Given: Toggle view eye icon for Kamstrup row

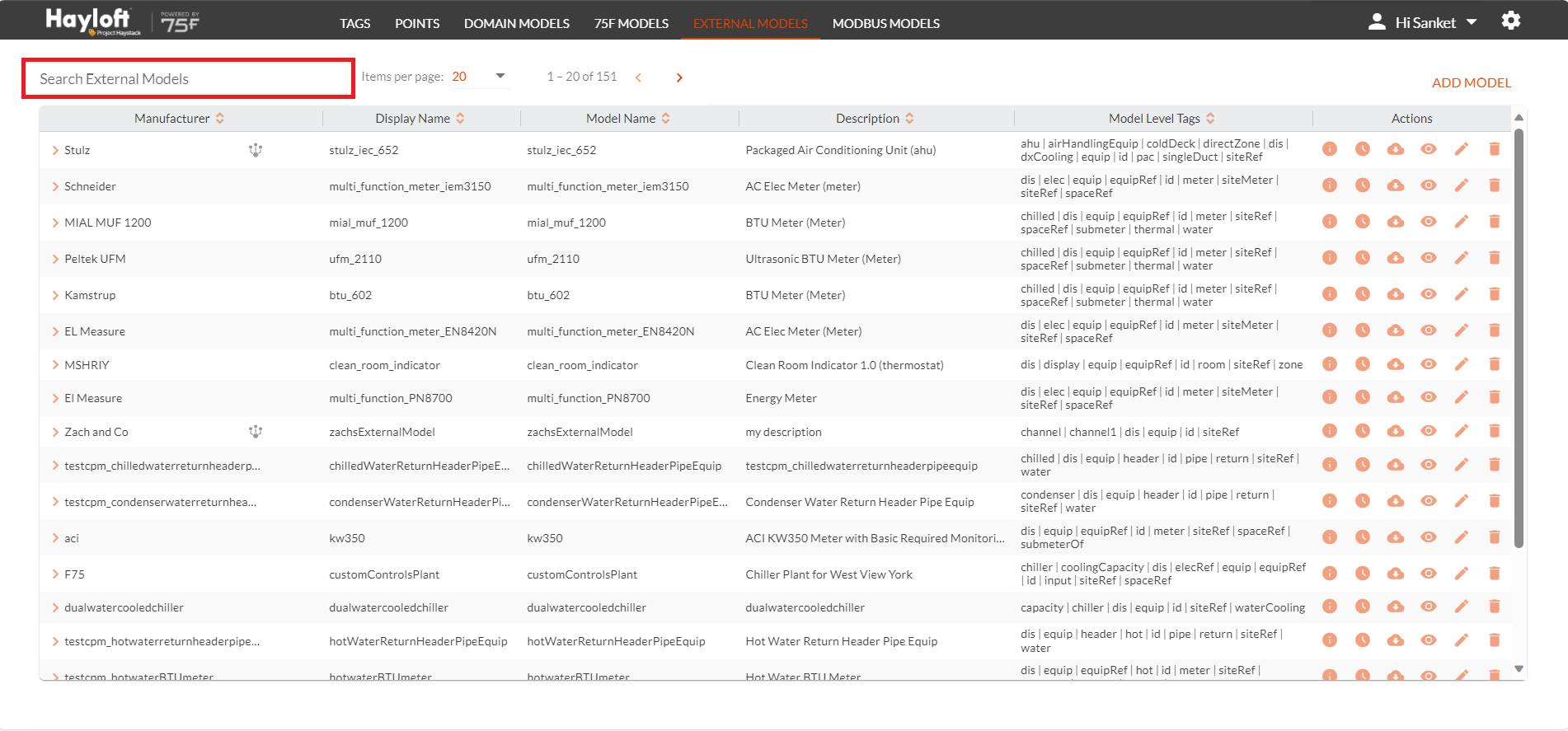Looking at the screenshot, I should click(x=1428, y=294).
